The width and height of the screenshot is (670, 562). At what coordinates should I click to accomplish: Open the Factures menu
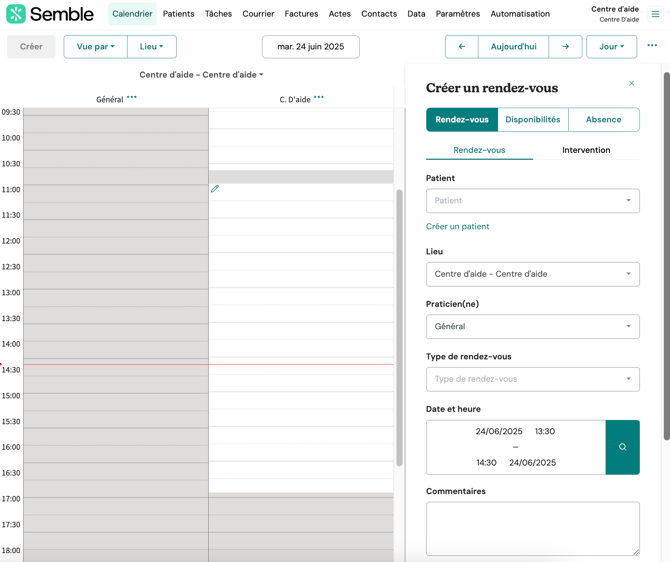coord(301,14)
